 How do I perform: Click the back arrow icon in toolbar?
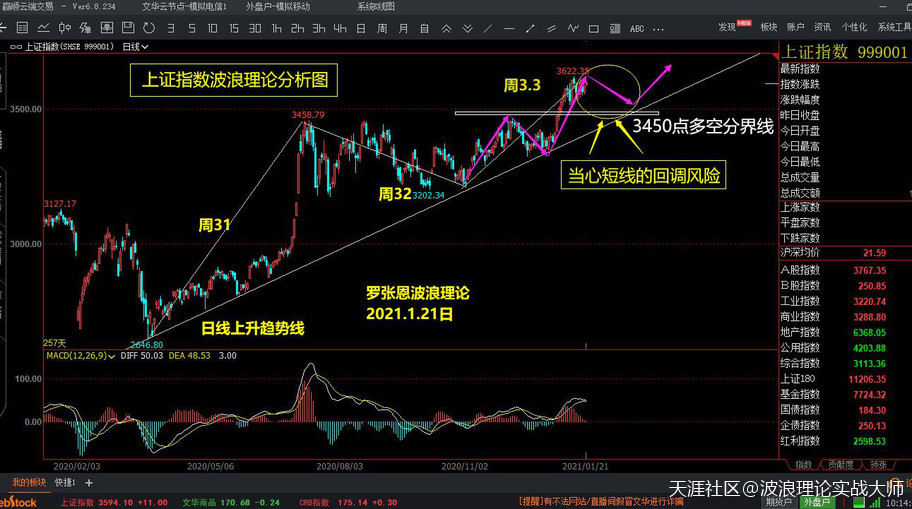(x=3, y=27)
